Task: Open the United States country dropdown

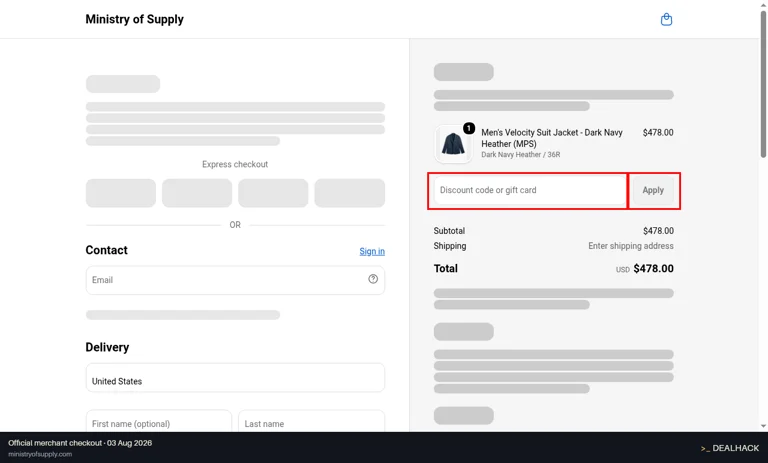Action: click(x=235, y=377)
